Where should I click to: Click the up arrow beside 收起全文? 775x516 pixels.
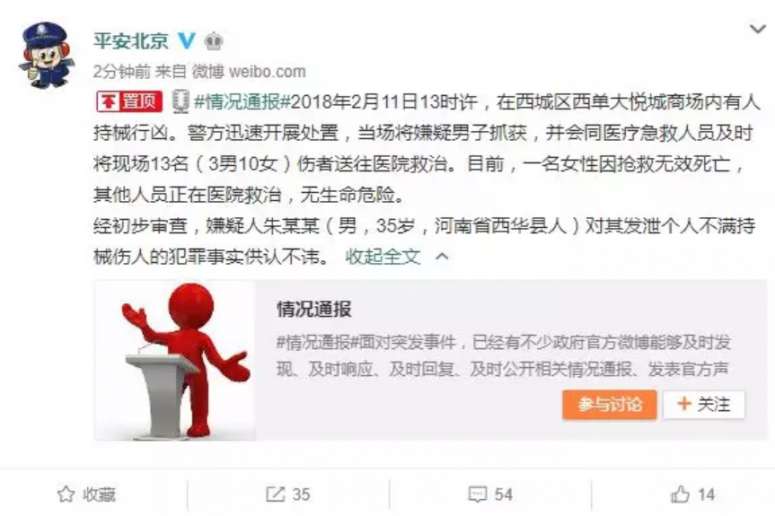pos(442,257)
